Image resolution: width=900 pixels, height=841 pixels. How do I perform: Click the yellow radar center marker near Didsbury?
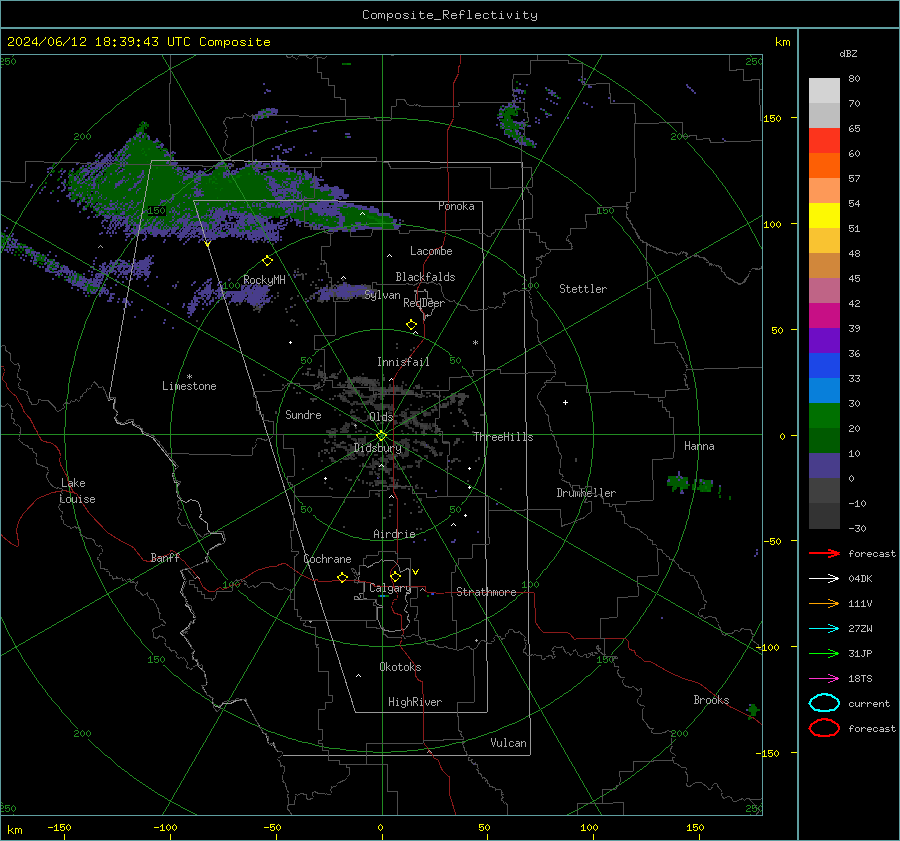click(x=381, y=436)
